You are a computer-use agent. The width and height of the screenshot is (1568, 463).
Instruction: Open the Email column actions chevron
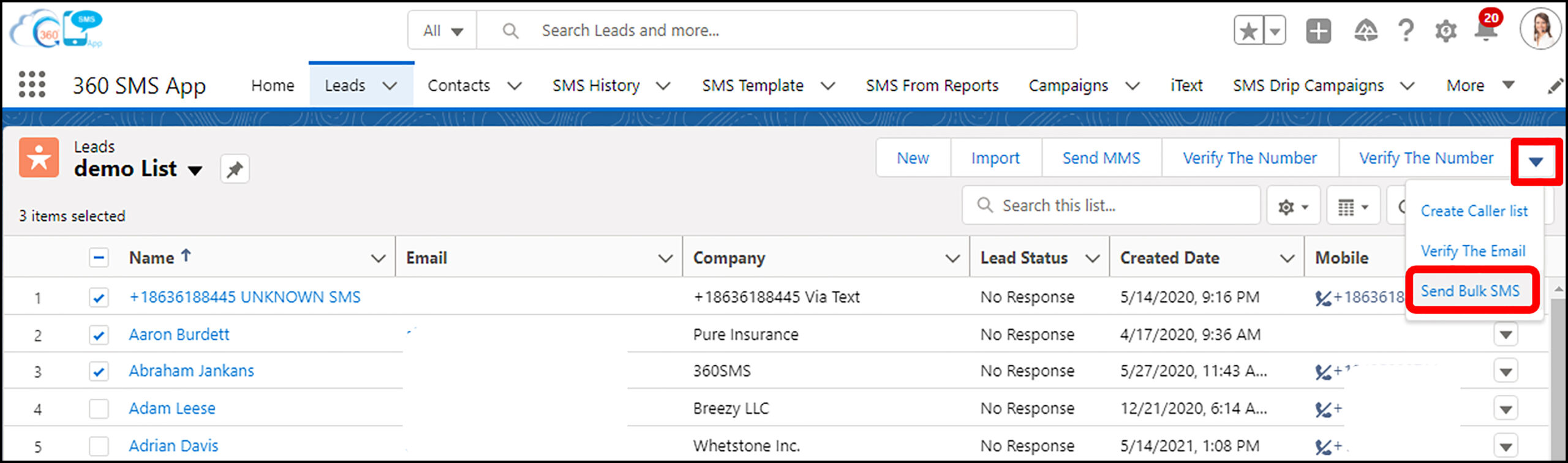pyautogui.click(x=665, y=258)
